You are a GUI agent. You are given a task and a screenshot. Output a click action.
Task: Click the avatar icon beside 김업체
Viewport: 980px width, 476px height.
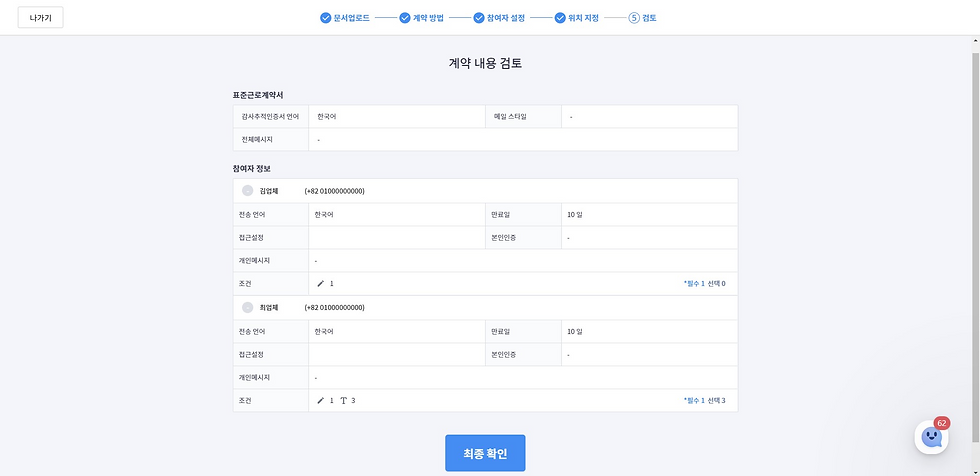248,191
